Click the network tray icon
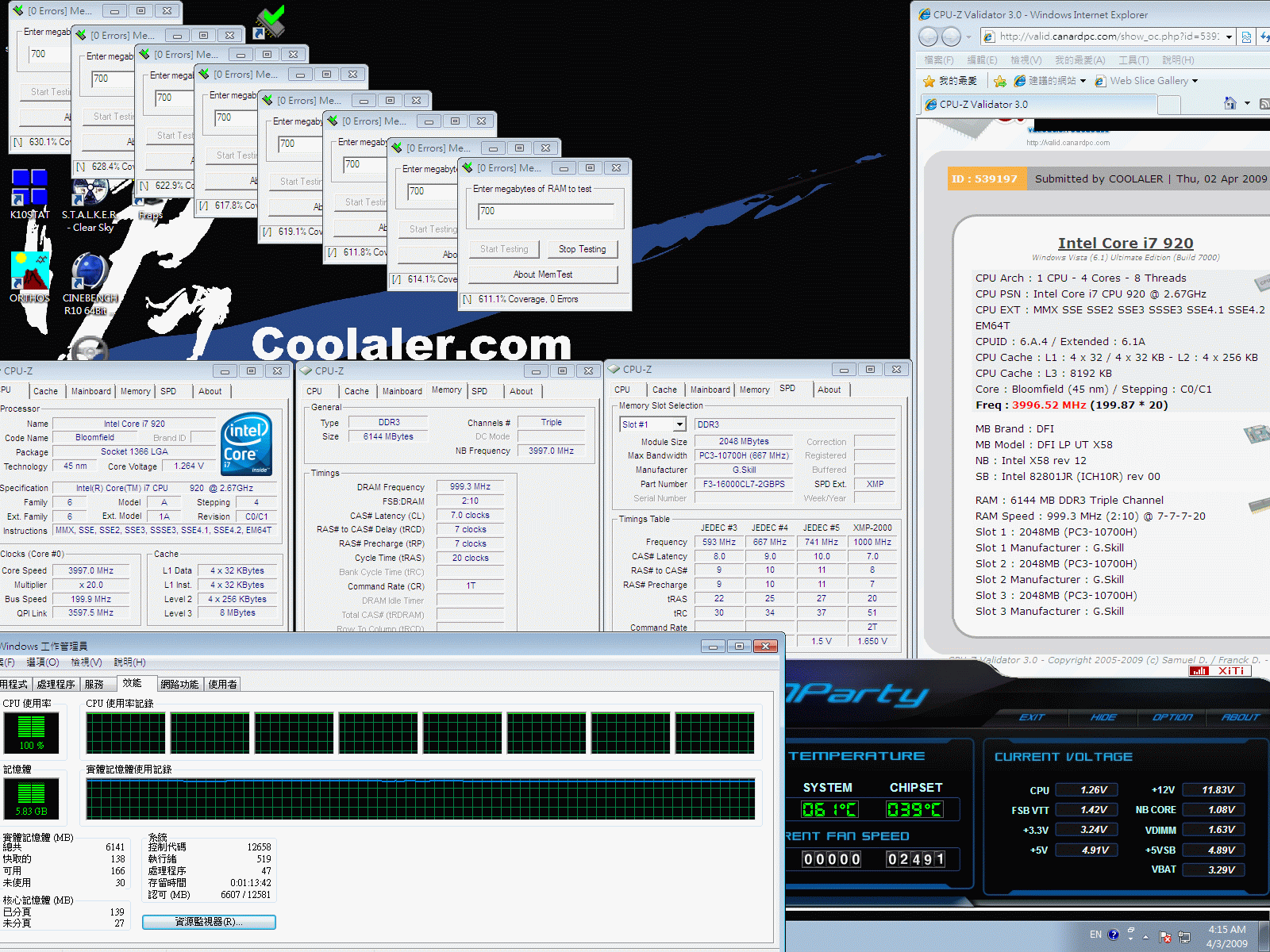Viewport: 1270px width, 952px height. pyautogui.click(x=1185, y=936)
